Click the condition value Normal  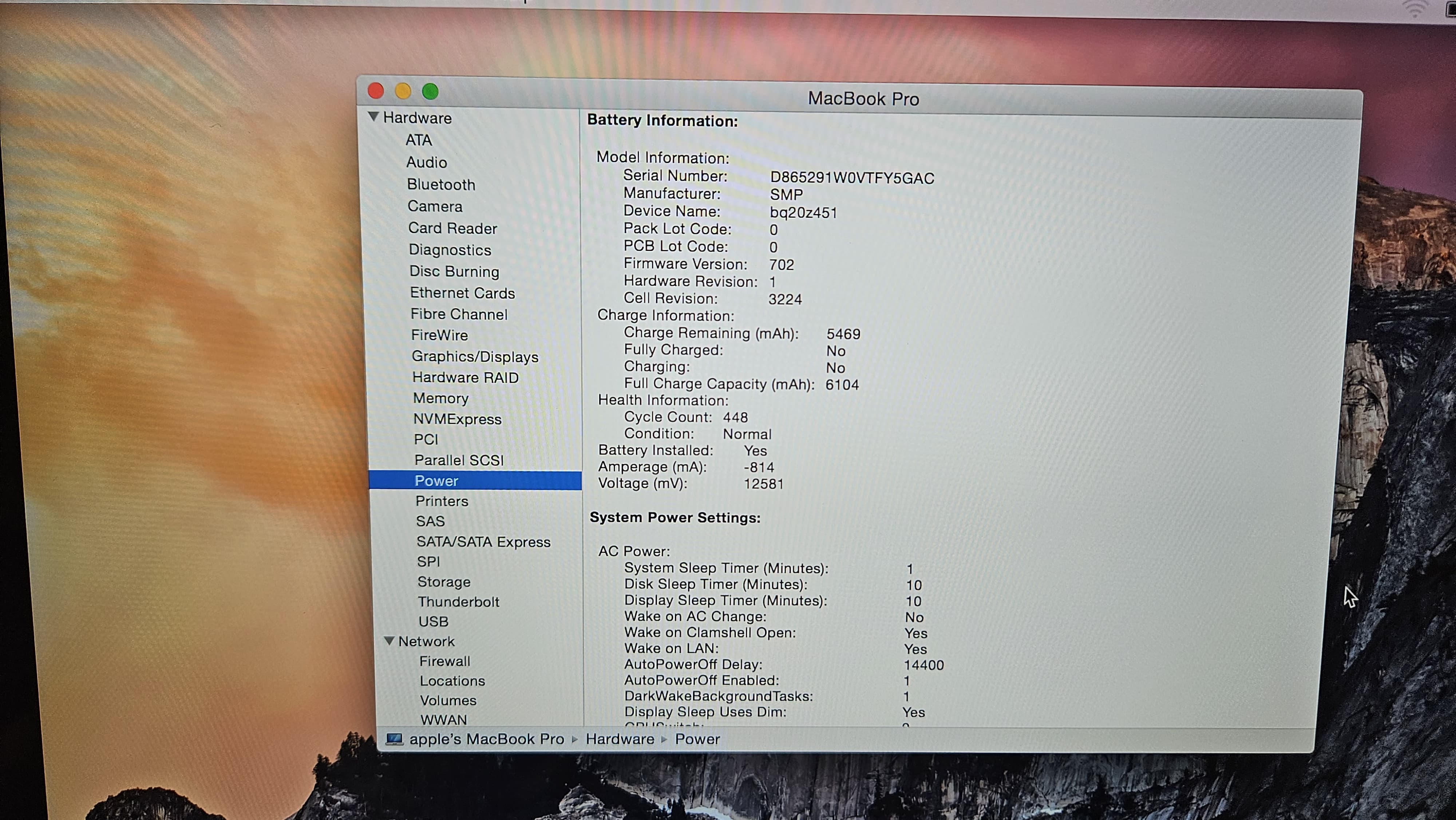tap(747, 434)
